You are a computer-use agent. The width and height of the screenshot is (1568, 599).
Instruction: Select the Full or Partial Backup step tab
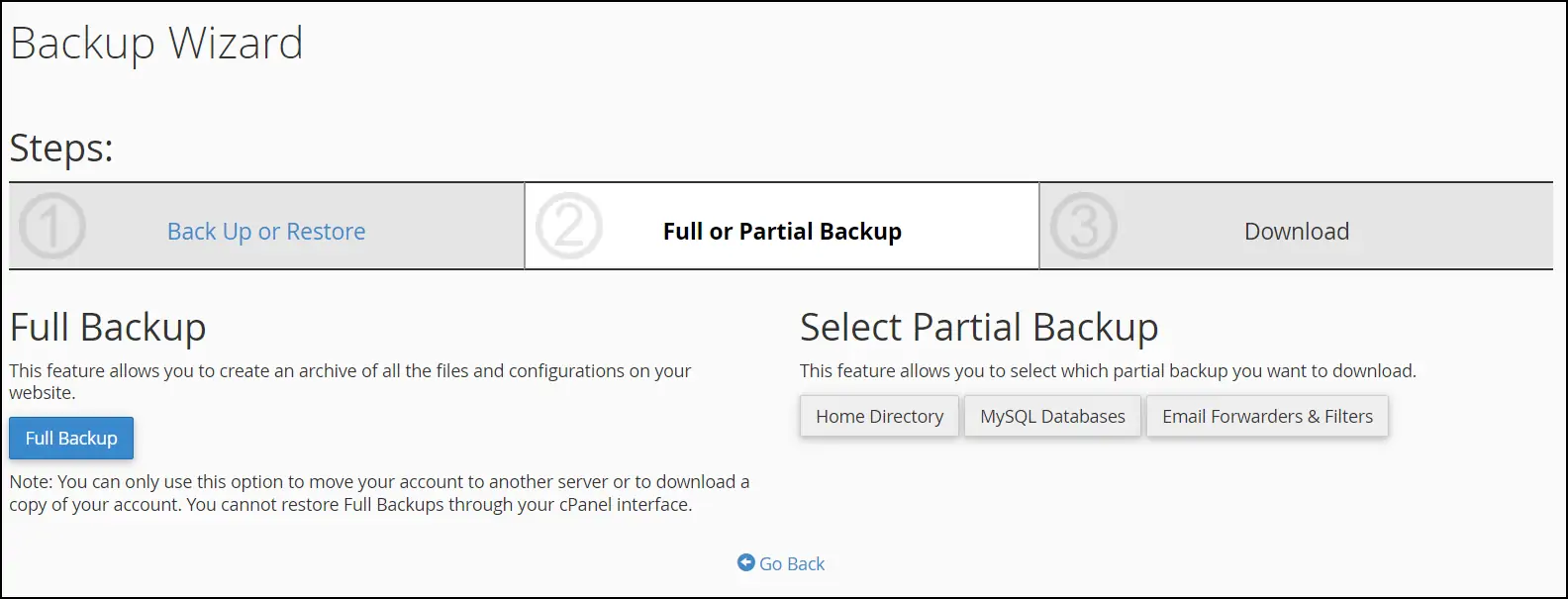point(782,232)
